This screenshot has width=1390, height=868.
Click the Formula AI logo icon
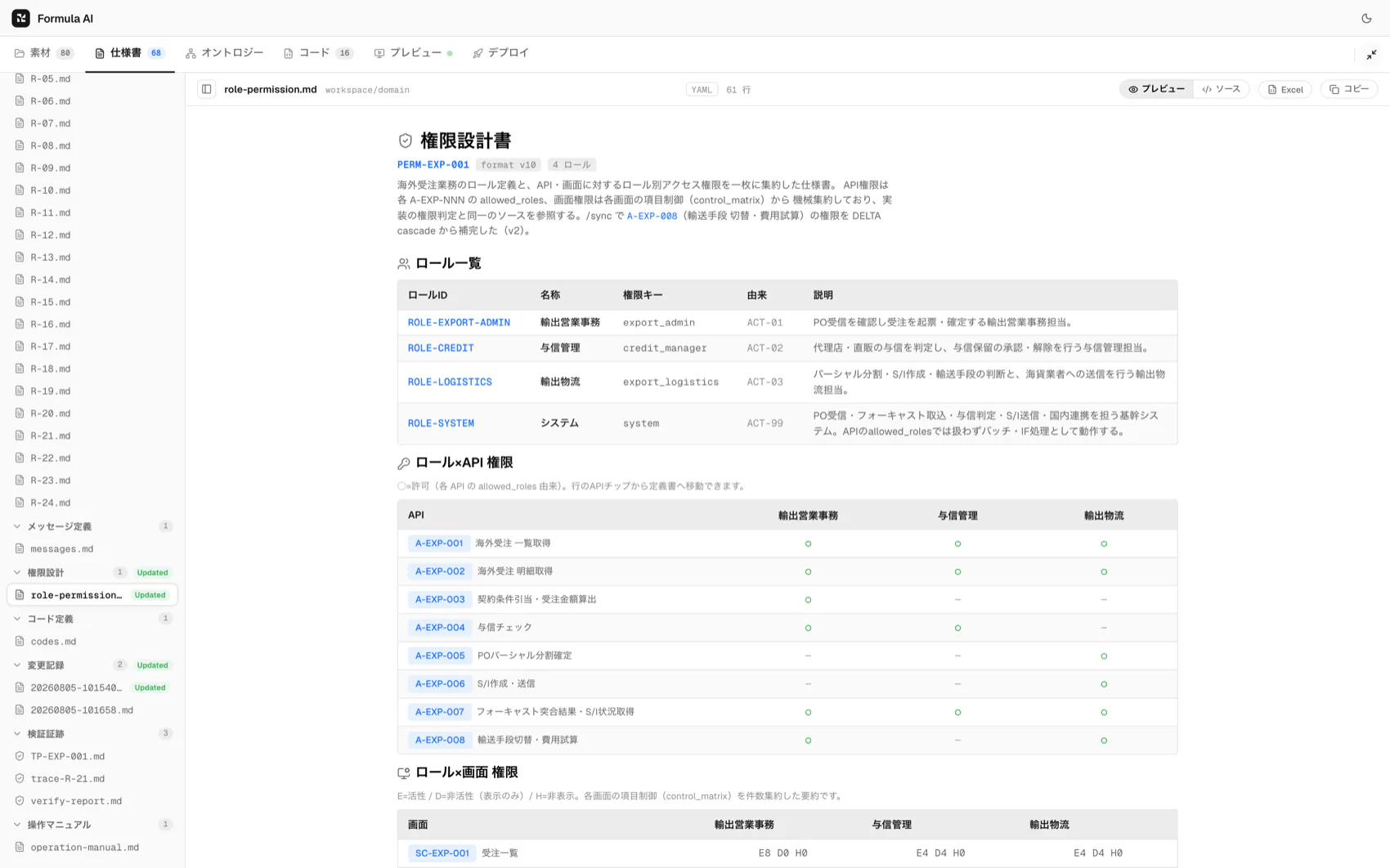20,18
